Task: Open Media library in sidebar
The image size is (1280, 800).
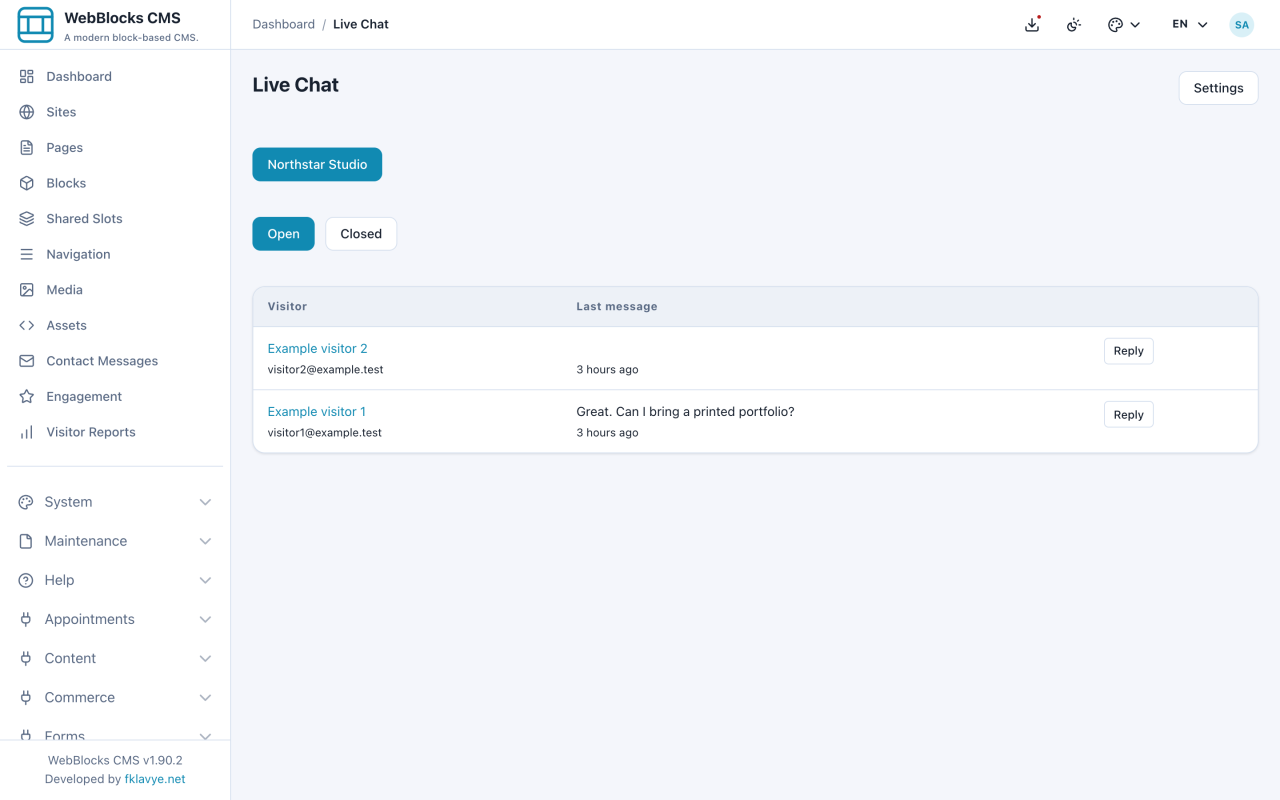Action: 115,289
